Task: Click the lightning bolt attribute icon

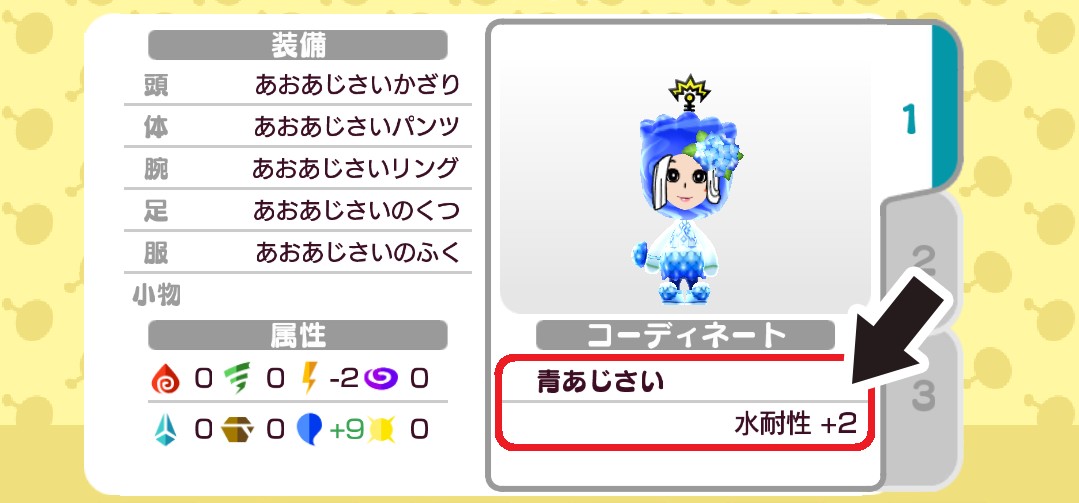Action: coord(310,378)
